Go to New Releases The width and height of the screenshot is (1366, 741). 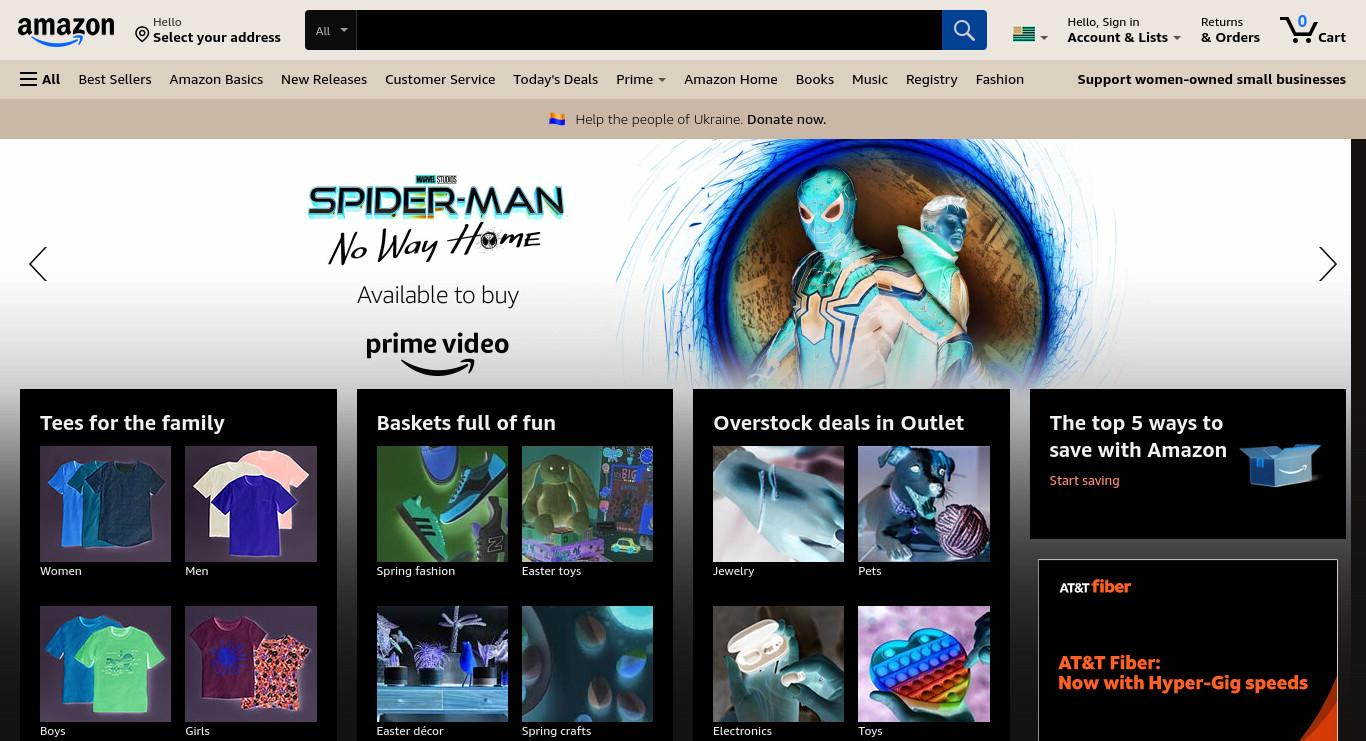324,79
